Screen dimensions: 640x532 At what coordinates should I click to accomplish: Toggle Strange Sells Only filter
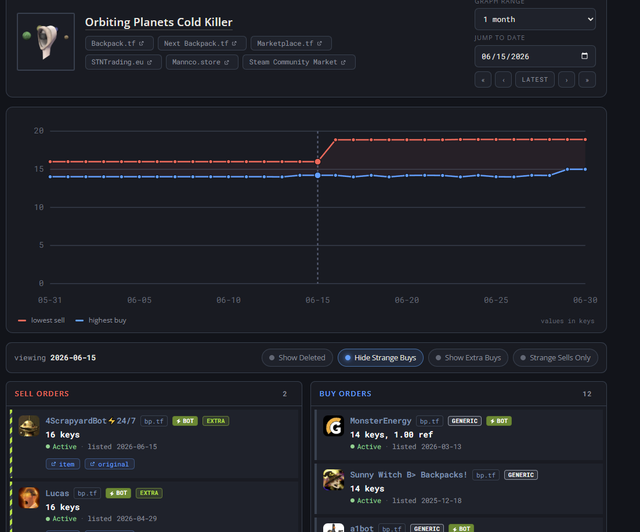(556, 358)
